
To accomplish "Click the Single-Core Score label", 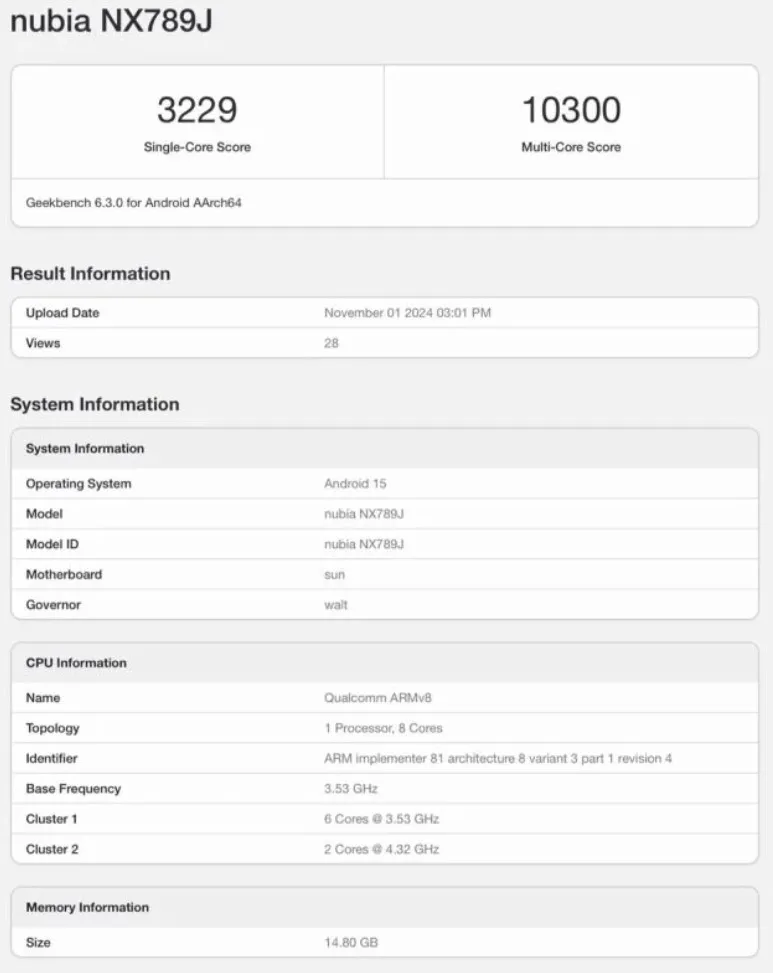I will tap(197, 147).
